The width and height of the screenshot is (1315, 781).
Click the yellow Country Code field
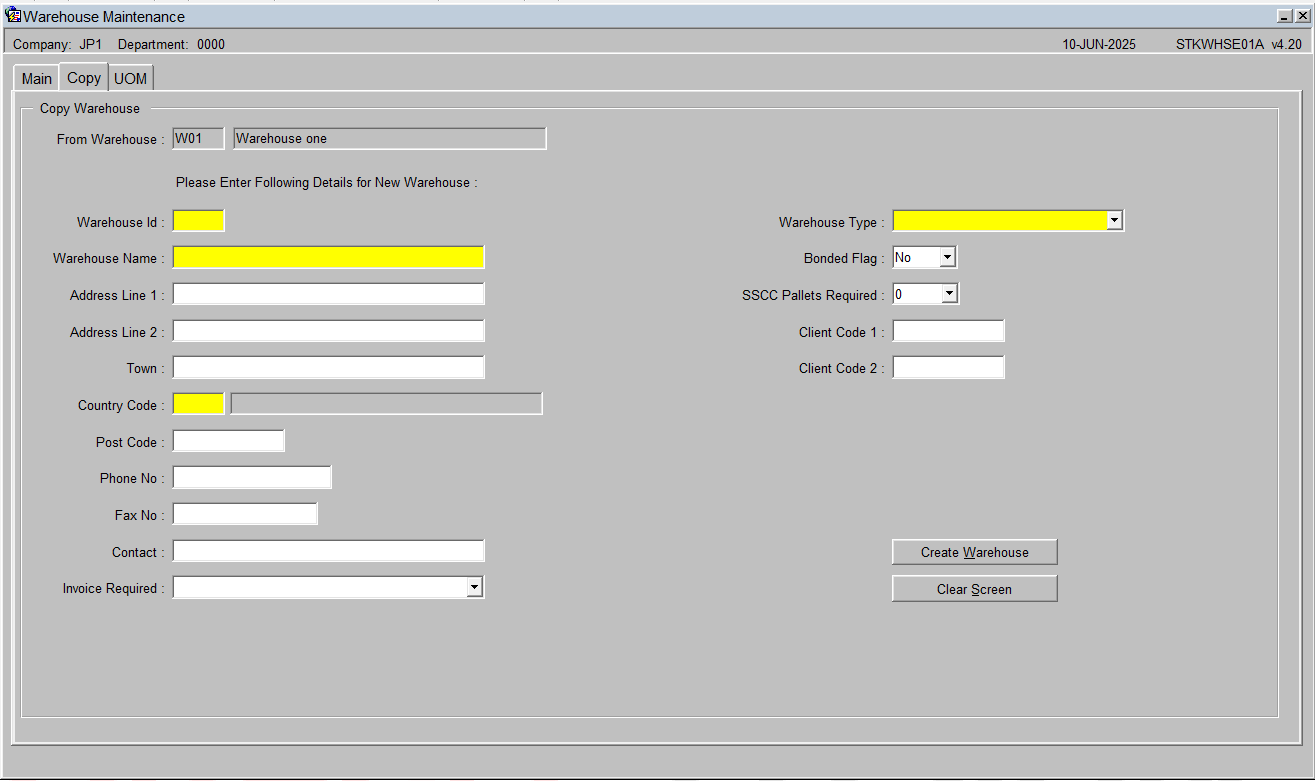(199, 404)
